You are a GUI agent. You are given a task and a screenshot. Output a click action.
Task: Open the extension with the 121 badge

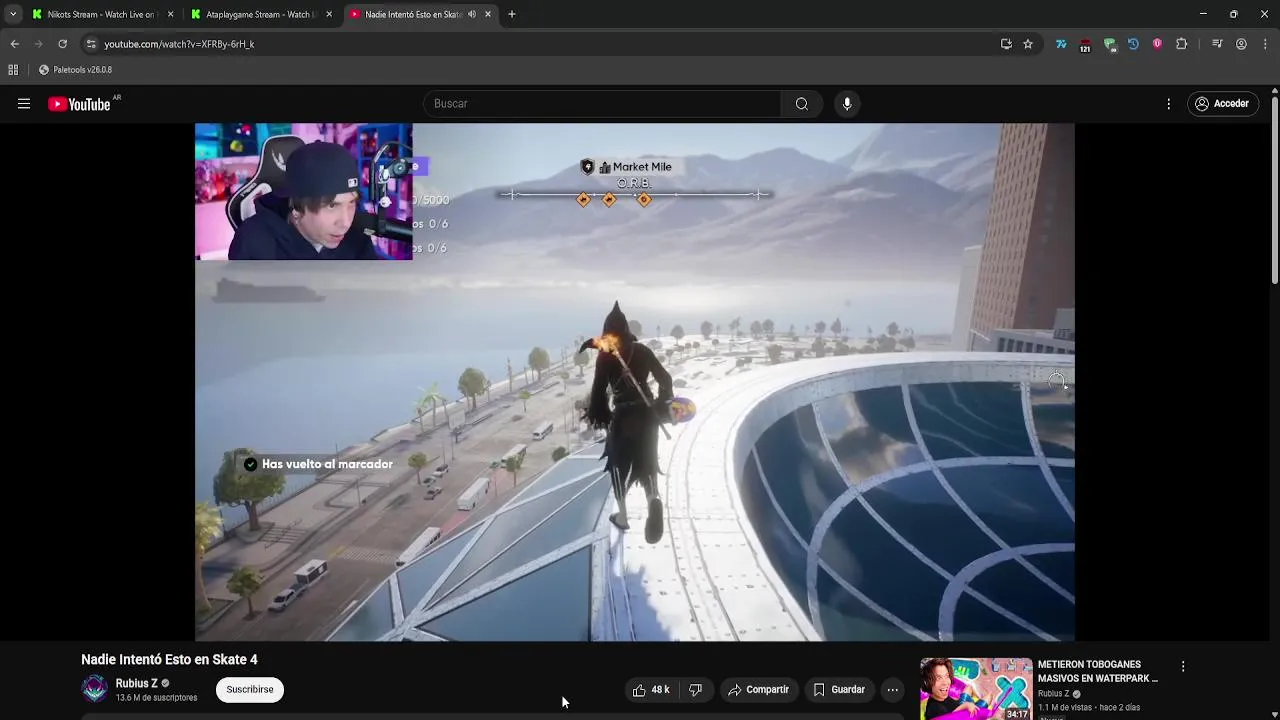coord(1085,44)
